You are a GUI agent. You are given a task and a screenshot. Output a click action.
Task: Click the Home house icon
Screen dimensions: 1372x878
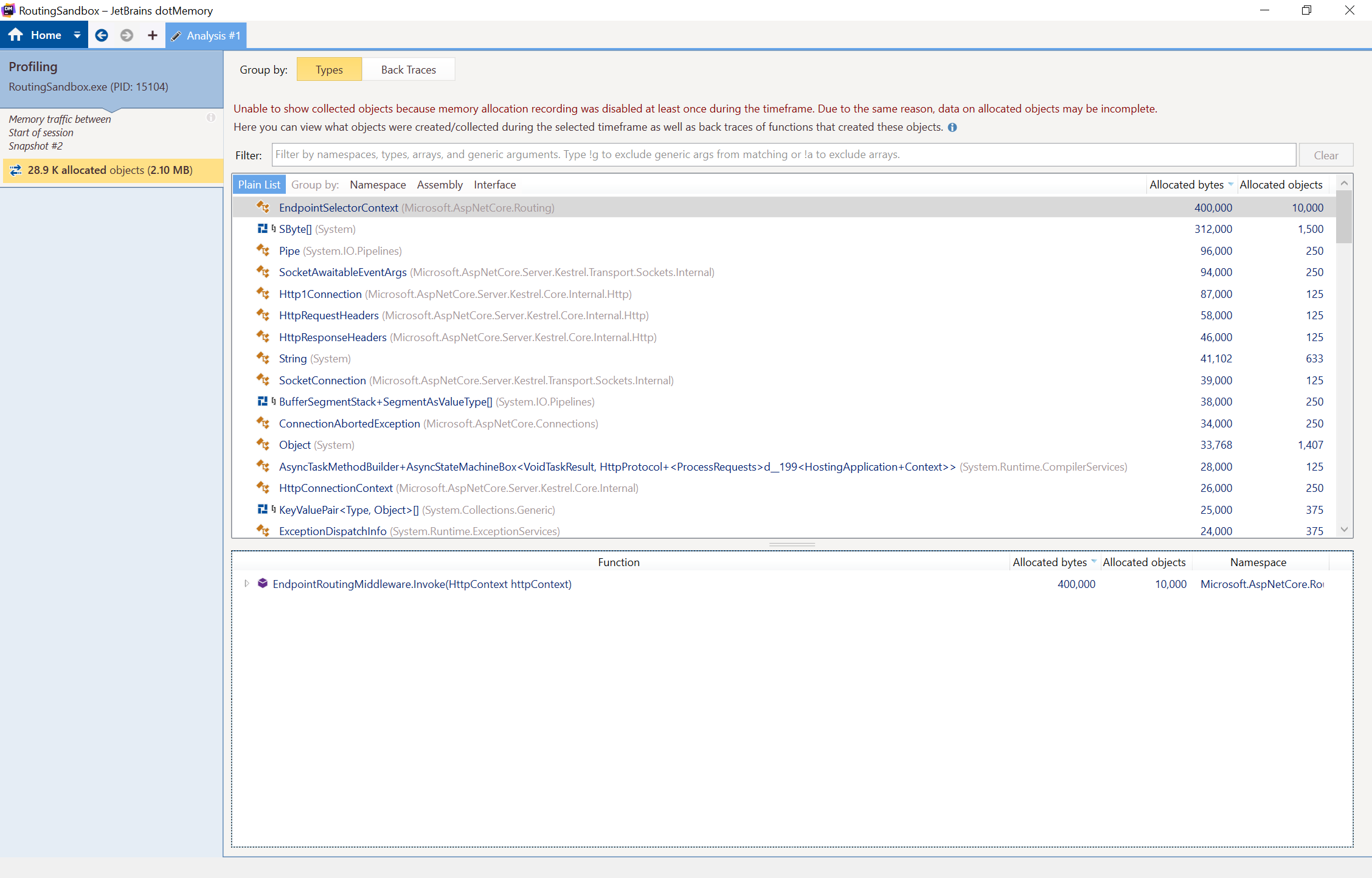15,35
